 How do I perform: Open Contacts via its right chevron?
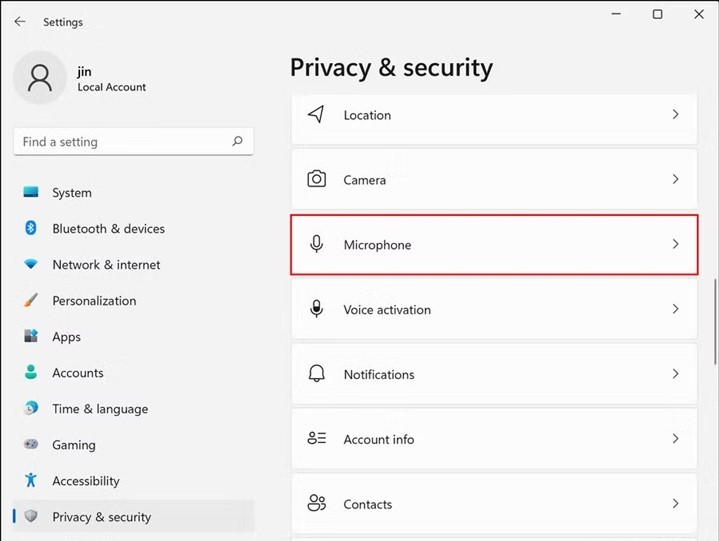(x=675, y=504)
